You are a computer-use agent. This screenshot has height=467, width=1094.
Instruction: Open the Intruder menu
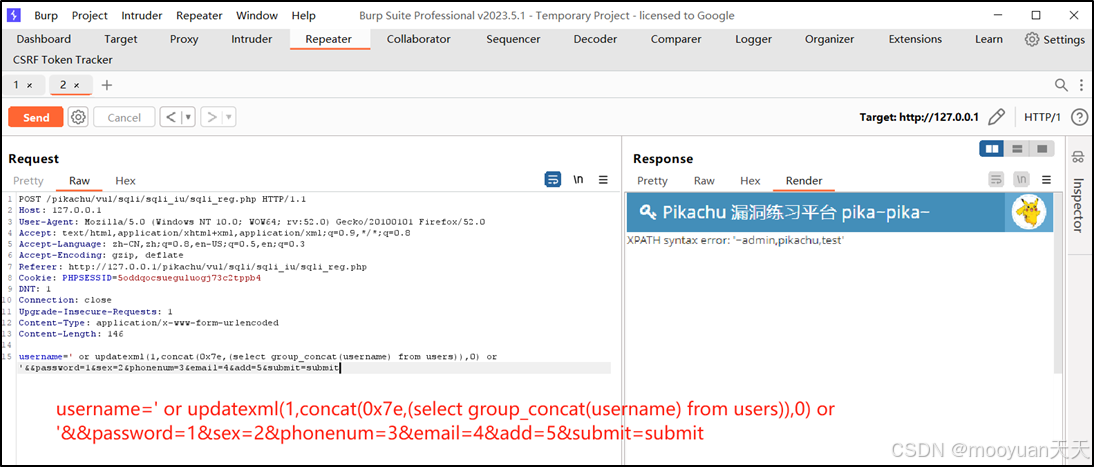tap(142, 15)
